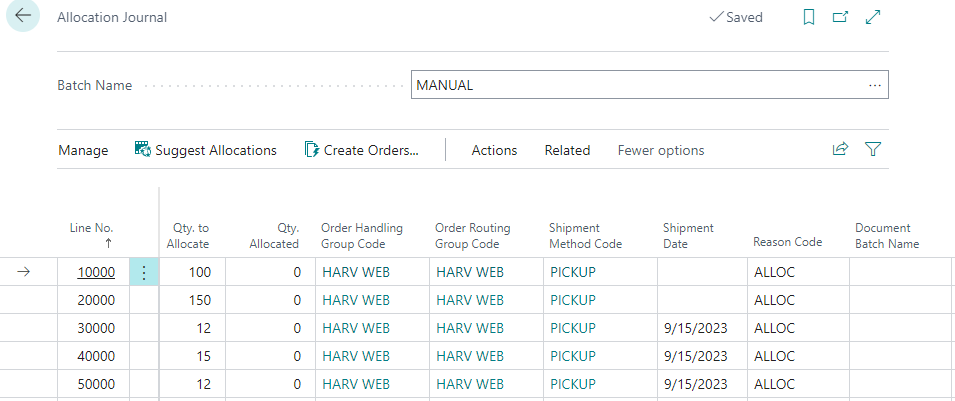Click the Batch Name input field
Screen dimensions: 955x401
[x=638, y=85]
